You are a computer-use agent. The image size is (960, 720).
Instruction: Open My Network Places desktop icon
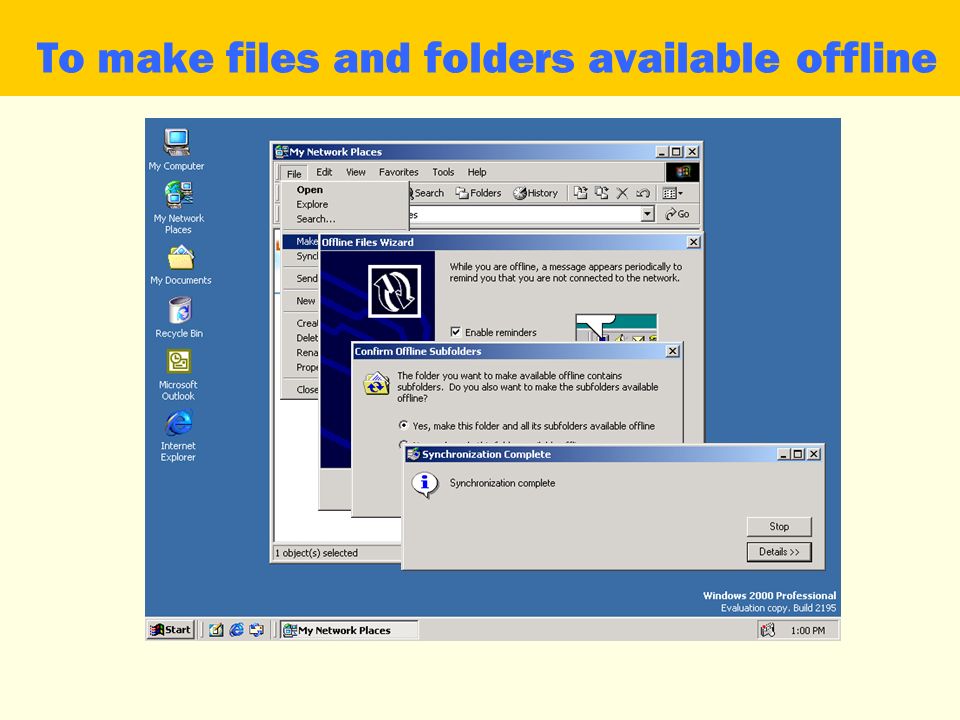click(178, 207)
